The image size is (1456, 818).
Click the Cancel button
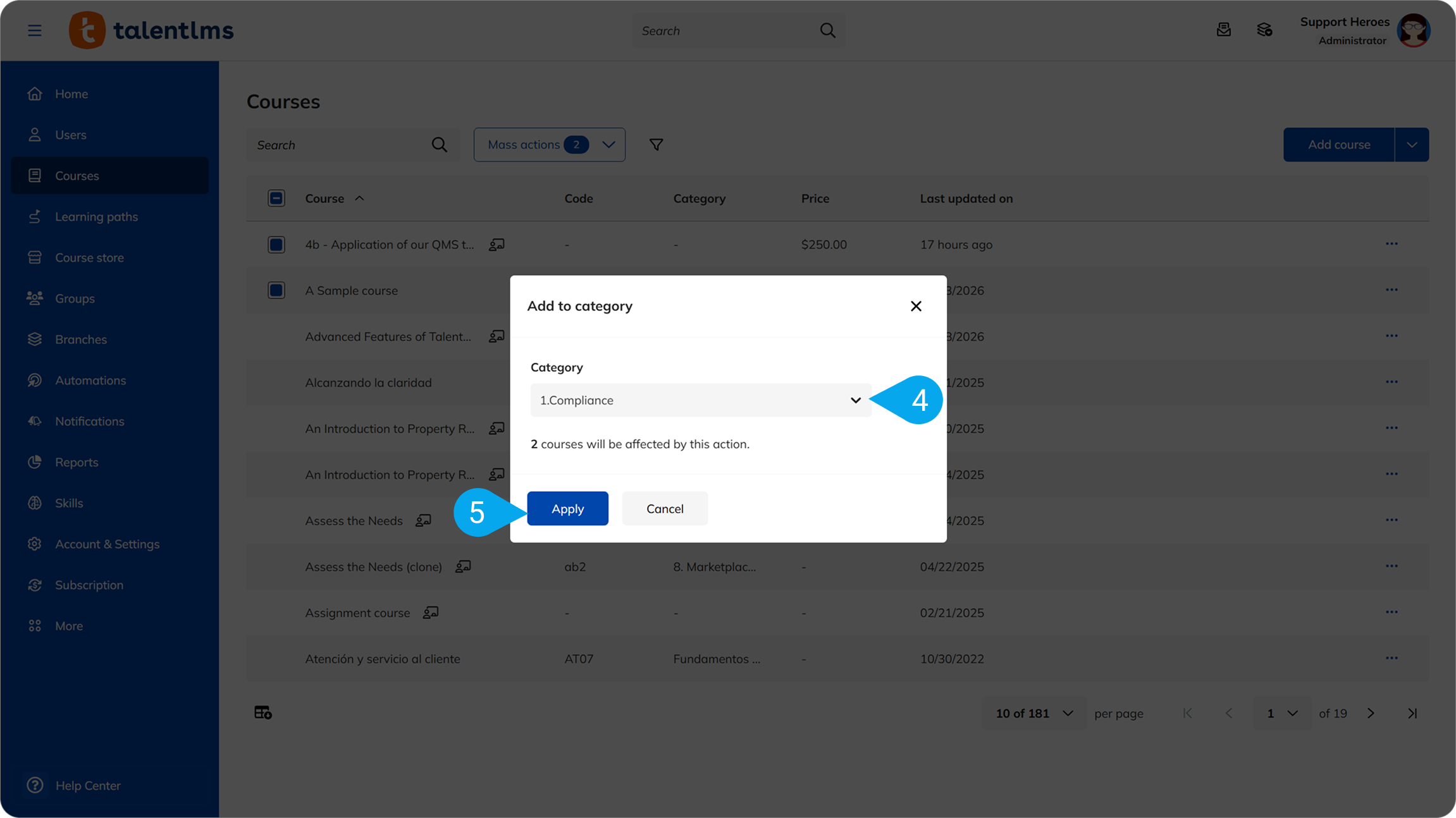pyautogui.click(x=664, y=508)
